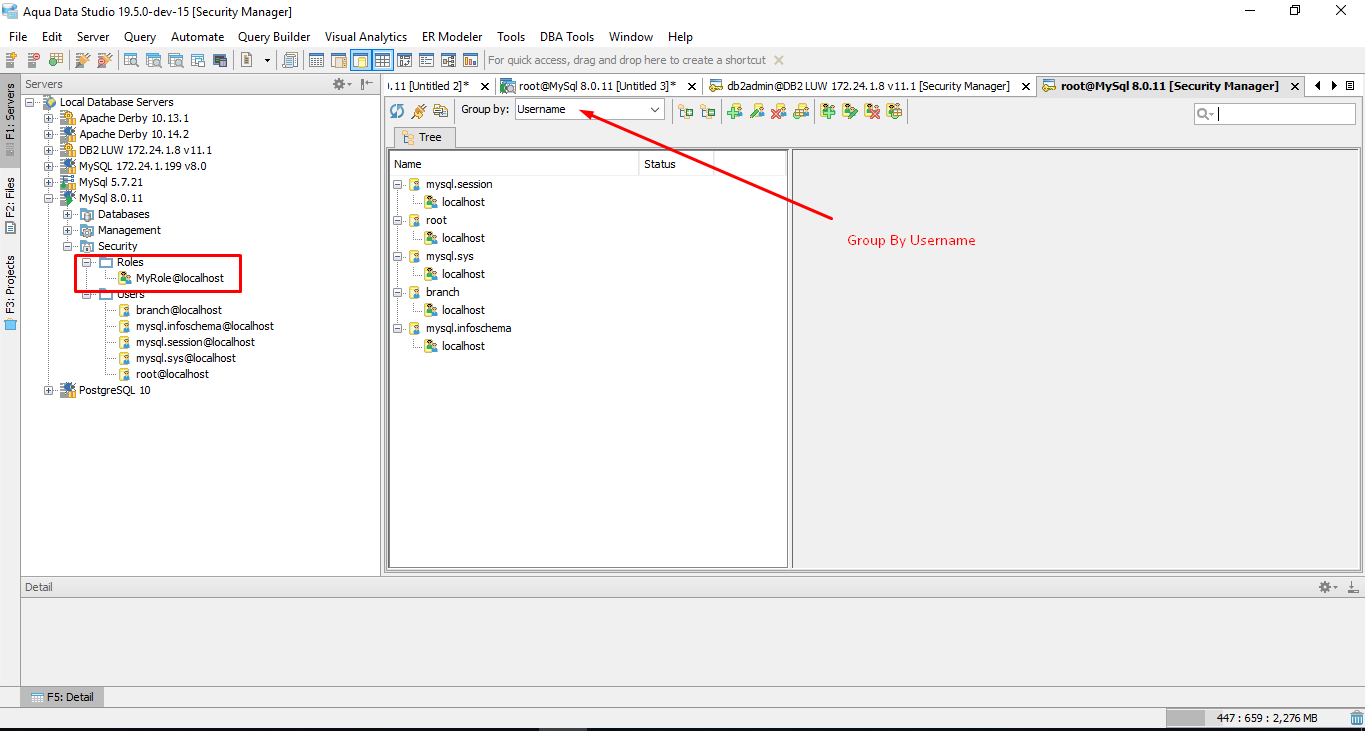
Task: Click the first magnifier window icon in toolbar
Action: click(131, 60)
